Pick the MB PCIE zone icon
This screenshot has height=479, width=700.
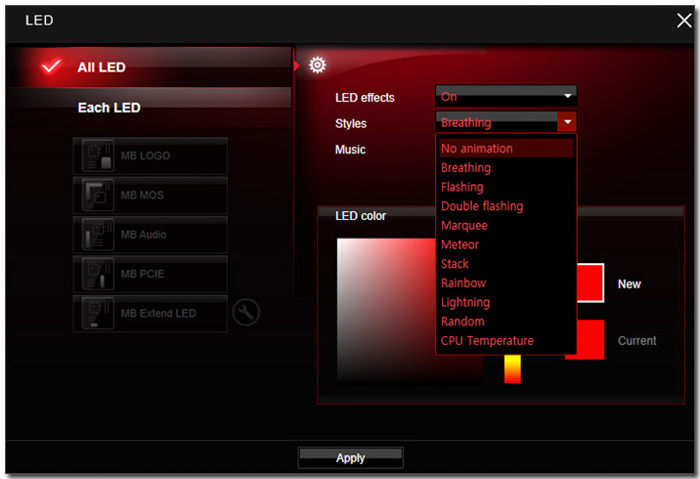coord(98,274)
